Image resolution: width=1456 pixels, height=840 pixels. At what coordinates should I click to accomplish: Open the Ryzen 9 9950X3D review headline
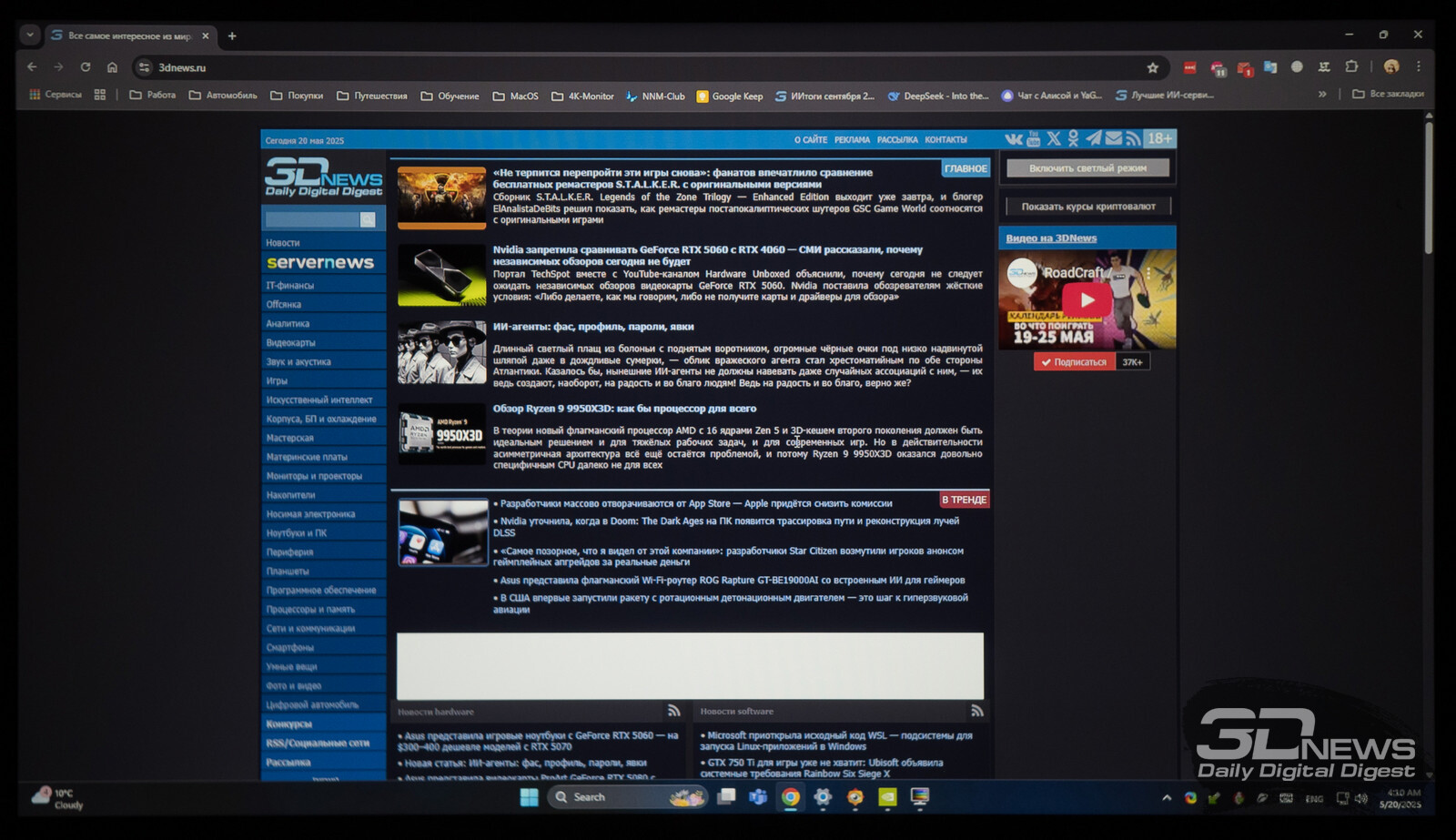point(624,409)
